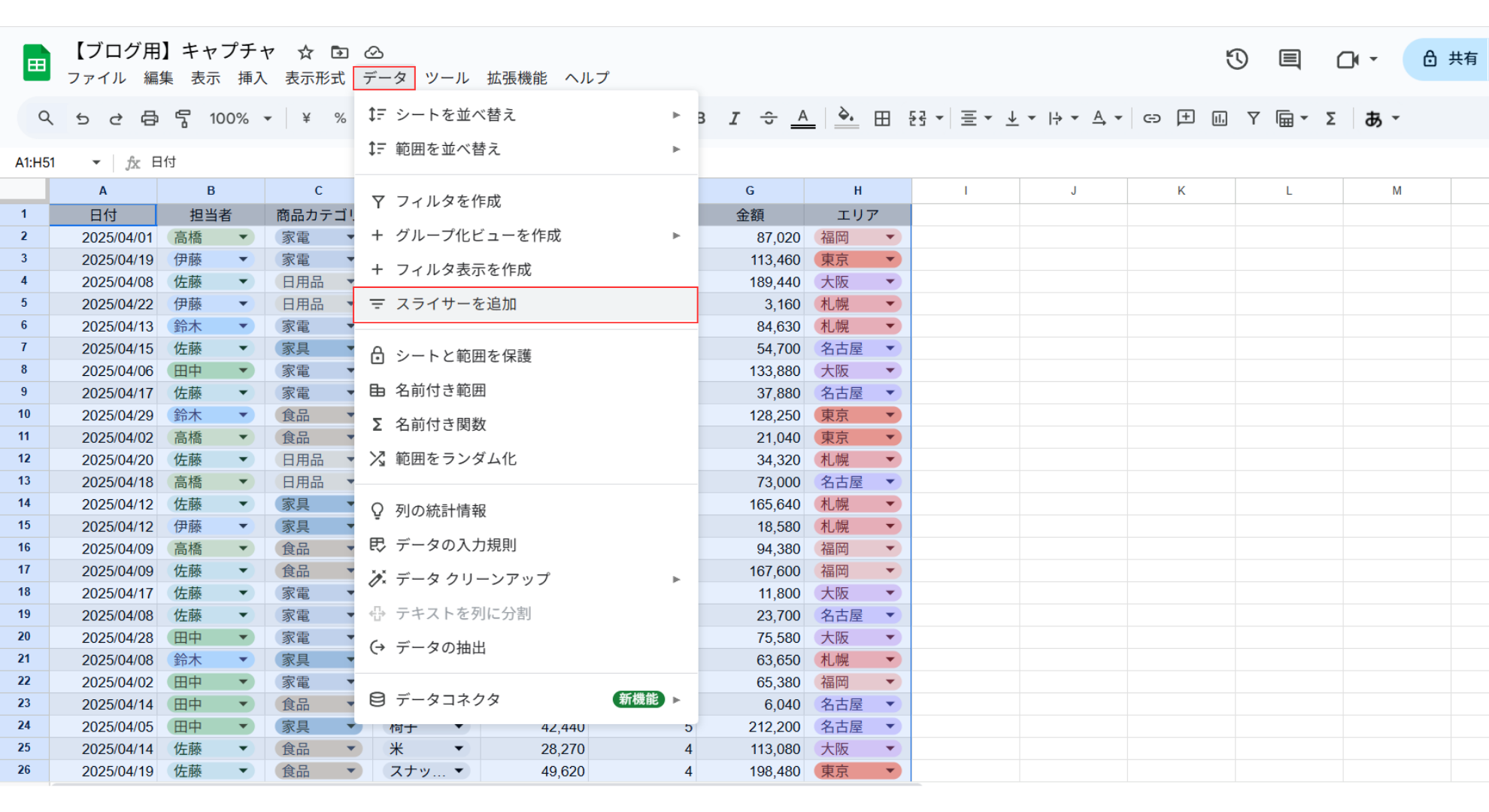Open the 表示 menu
The width and height of the screenshot is (1489, 812).
(x=205, y=78)
